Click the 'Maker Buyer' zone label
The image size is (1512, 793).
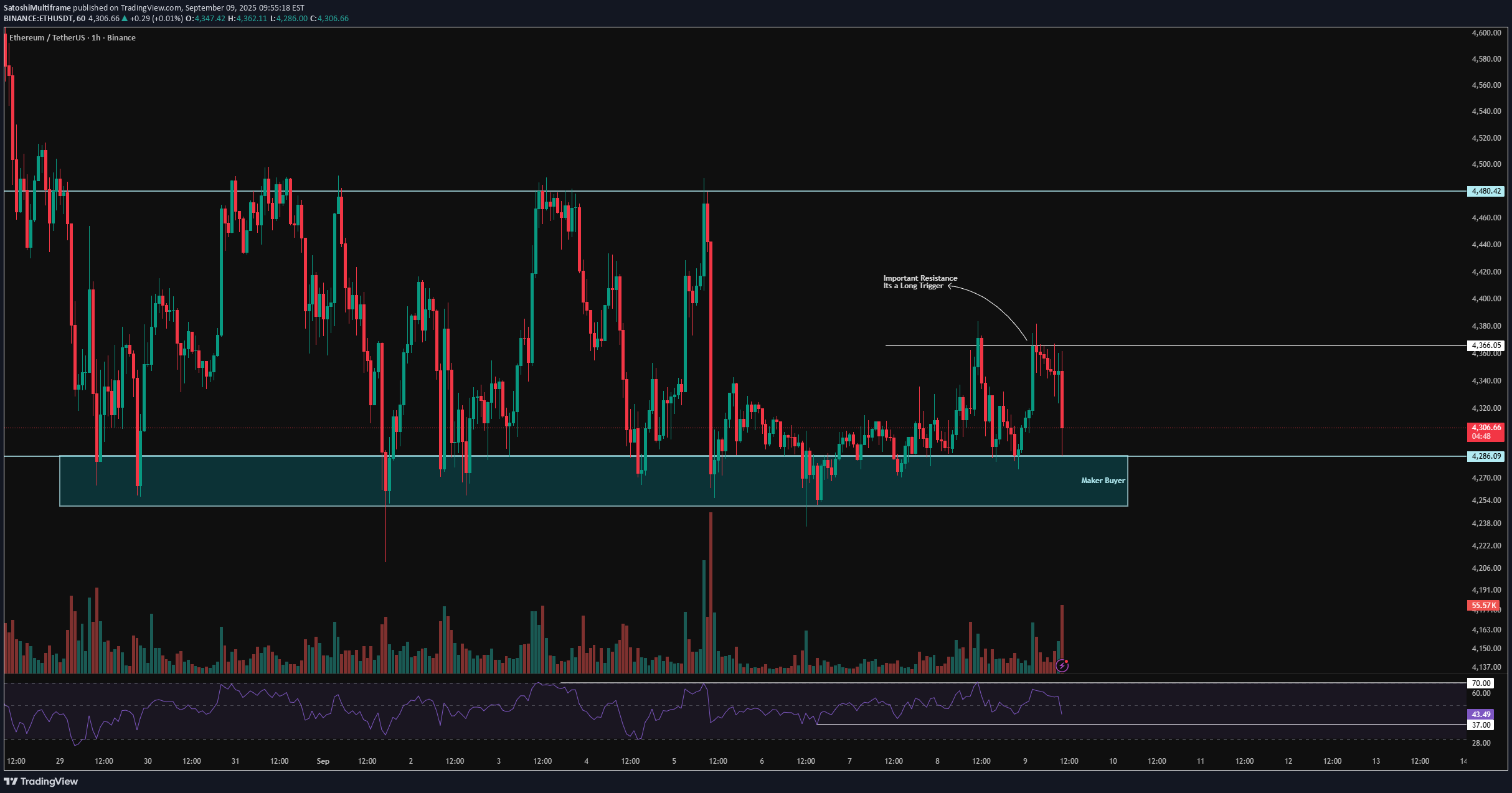1103,481
